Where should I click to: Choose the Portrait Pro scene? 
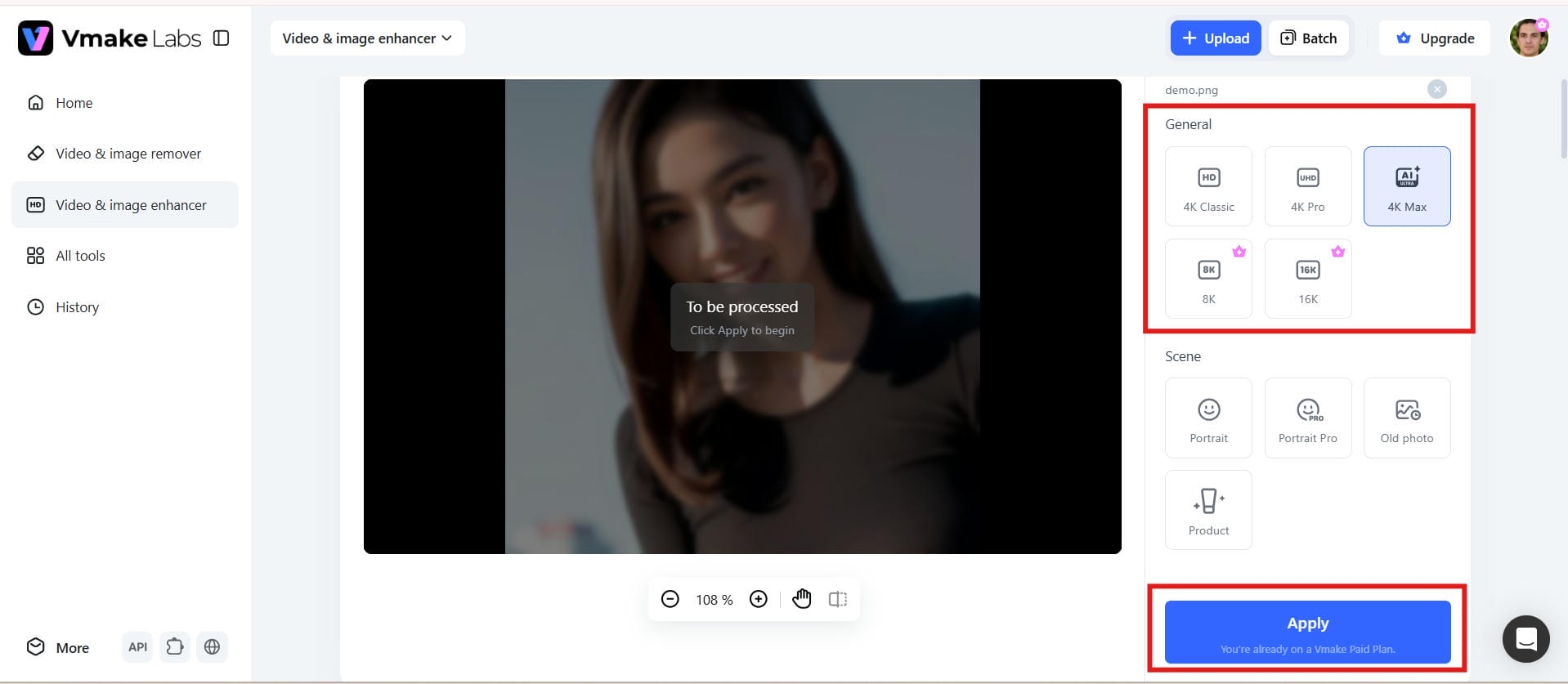click(x=1307, y=418)
